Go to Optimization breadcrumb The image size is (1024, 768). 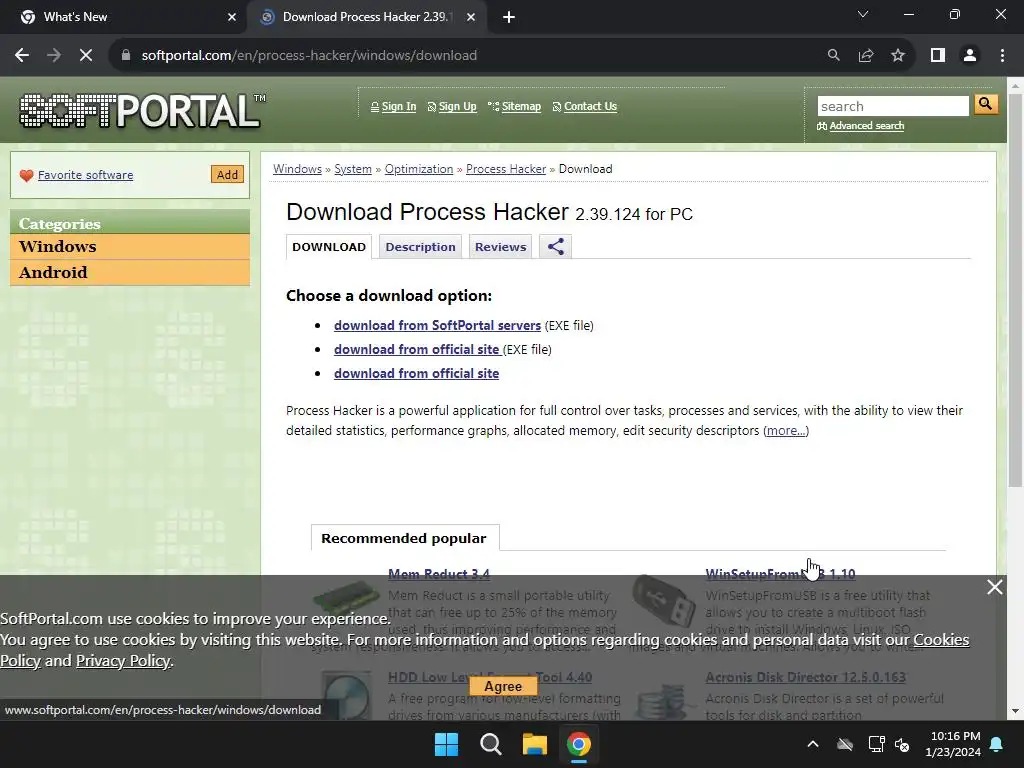[419, 169]
